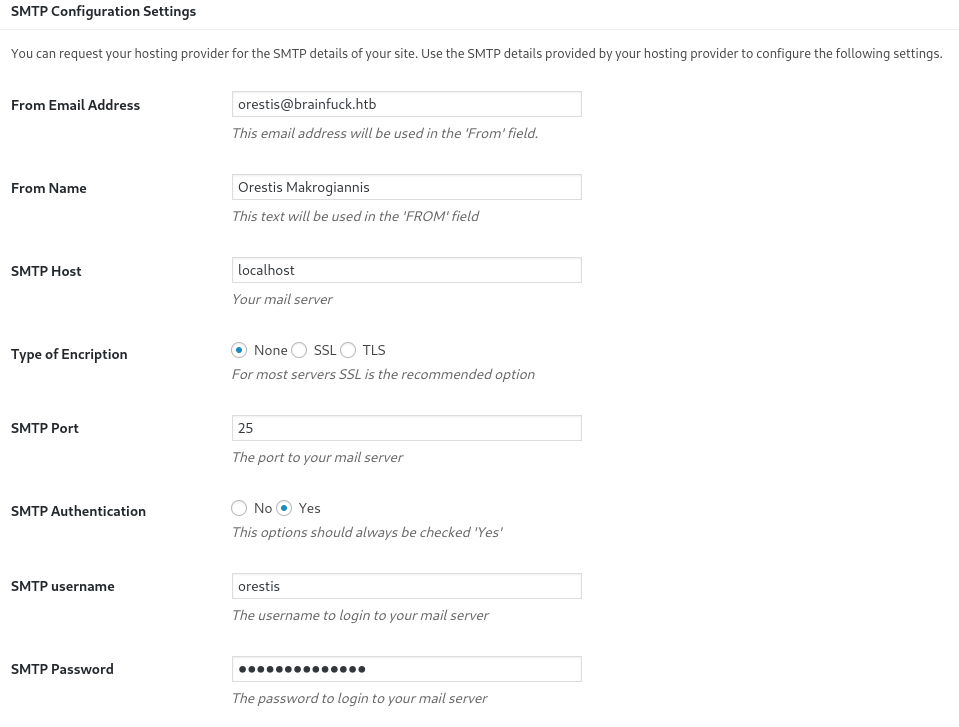This screenshot has width=959, height=727.
Task: Select the None encryption radio button
Action: point(239,350)
